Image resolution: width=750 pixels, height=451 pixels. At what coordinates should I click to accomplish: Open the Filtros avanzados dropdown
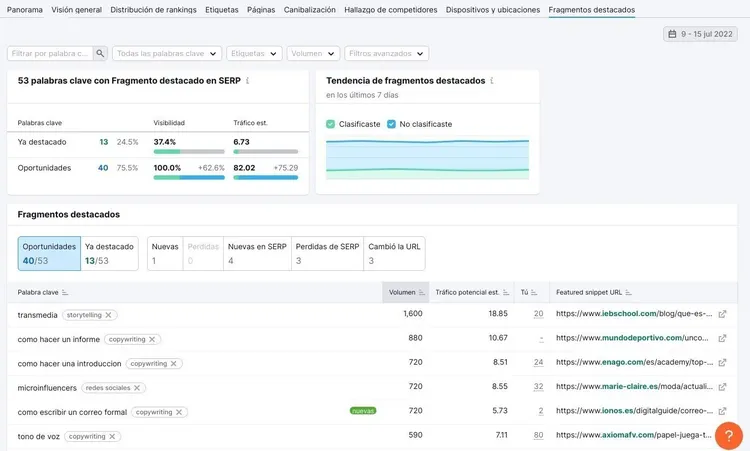pyautogui.click(x=386, y=54)
